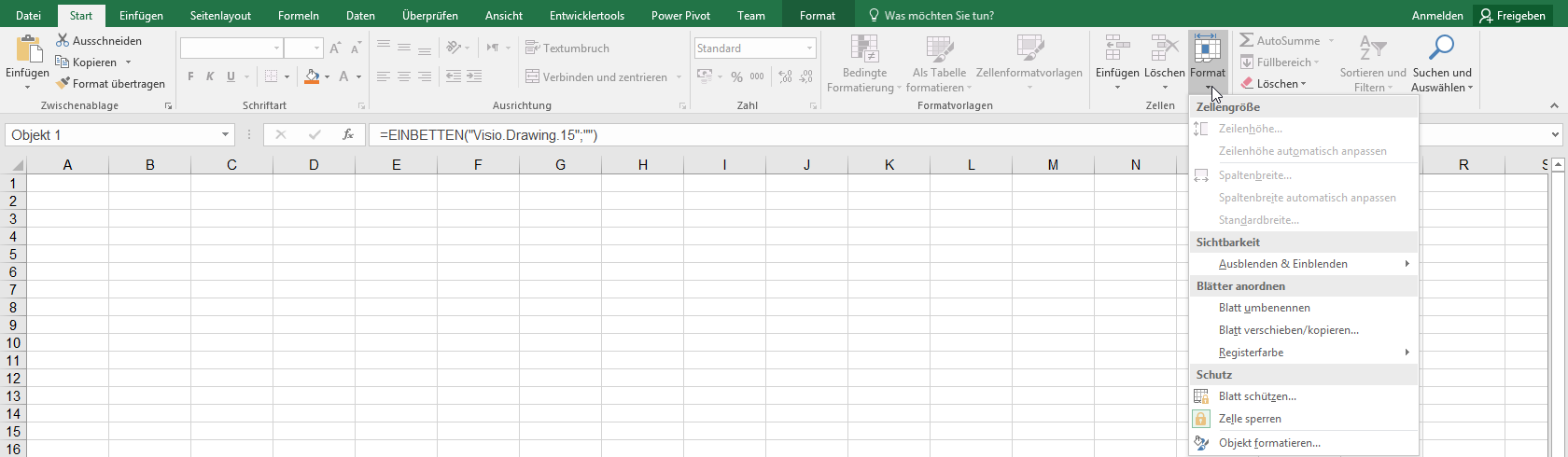Click the Einfügen cells icon
Screen dimensions: 1568x457
point(1116,50)
